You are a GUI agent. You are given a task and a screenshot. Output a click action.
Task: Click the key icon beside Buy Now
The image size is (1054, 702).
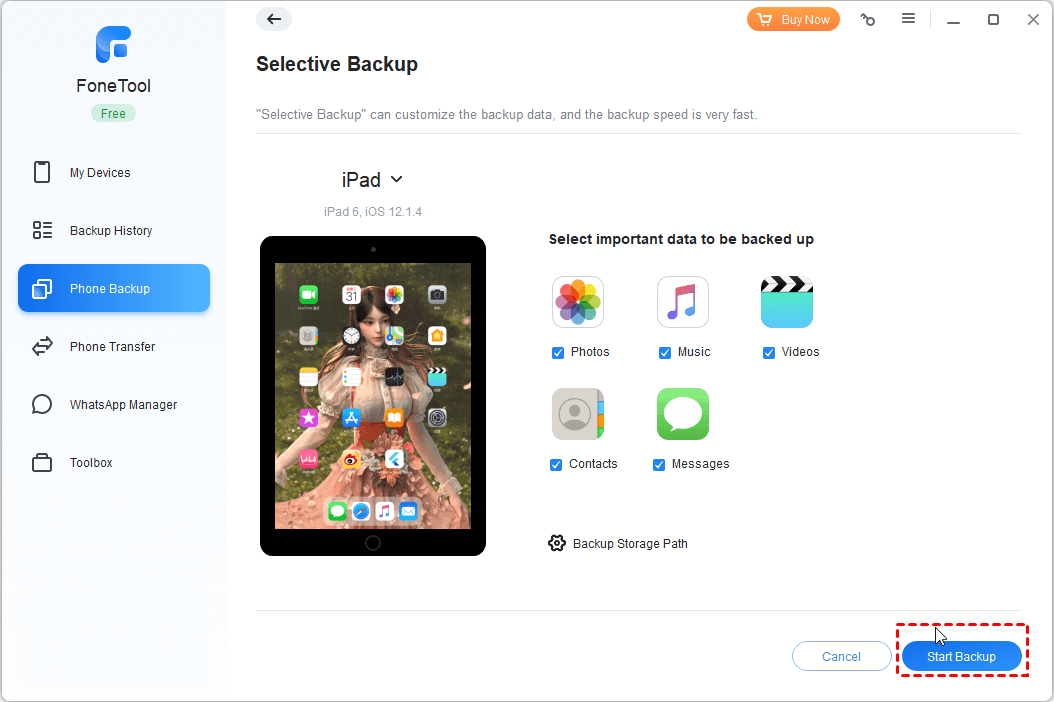pyautogui.click(x=868, y=20)
